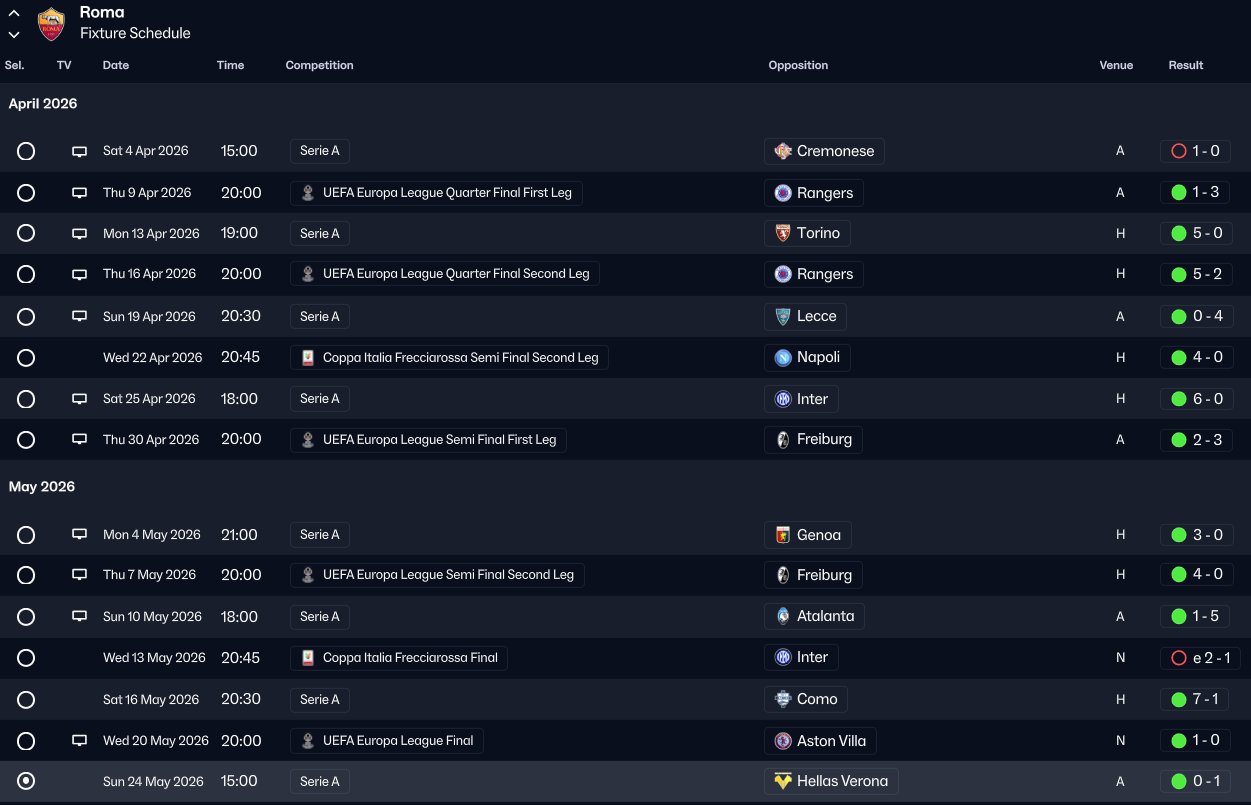Click the green win indicator for Como result

tap(1178, 699)
